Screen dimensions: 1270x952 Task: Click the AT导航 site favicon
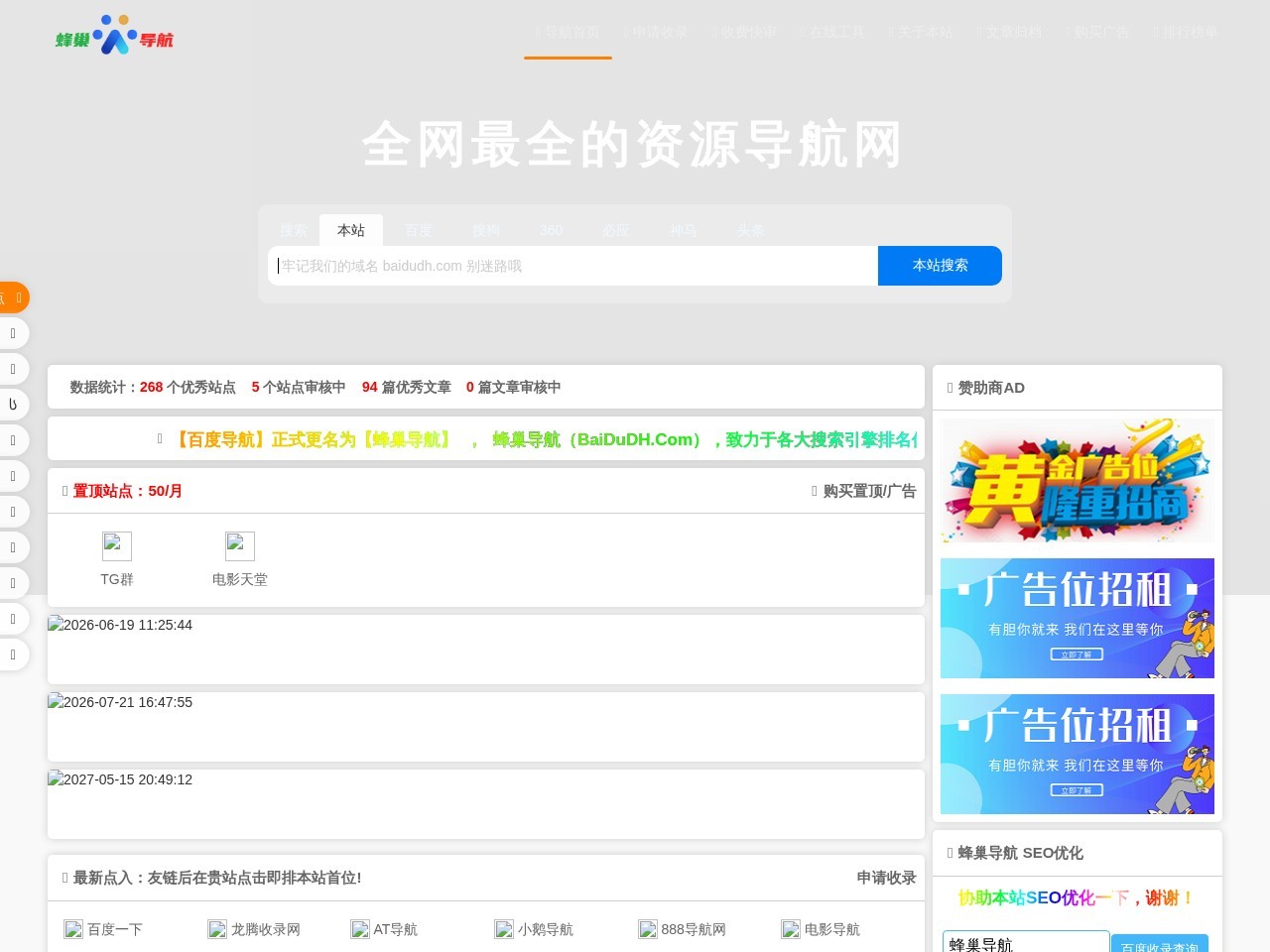[360, 929]
